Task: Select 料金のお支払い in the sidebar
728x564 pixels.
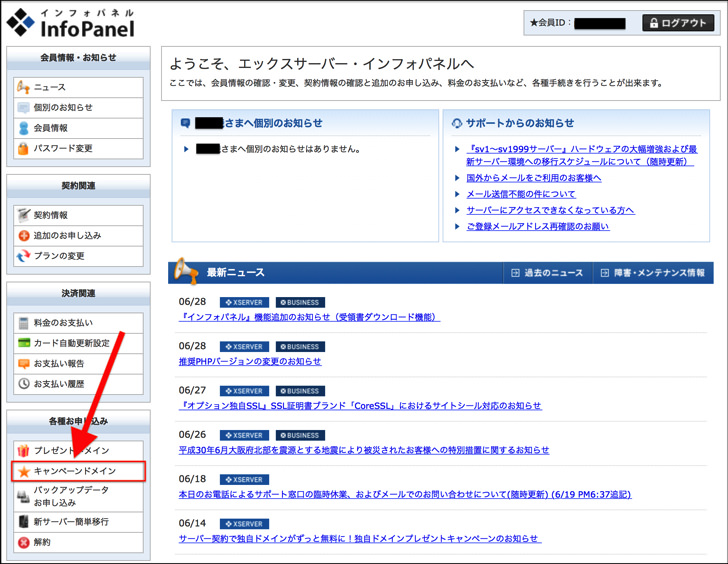Action: pos(78,323)
